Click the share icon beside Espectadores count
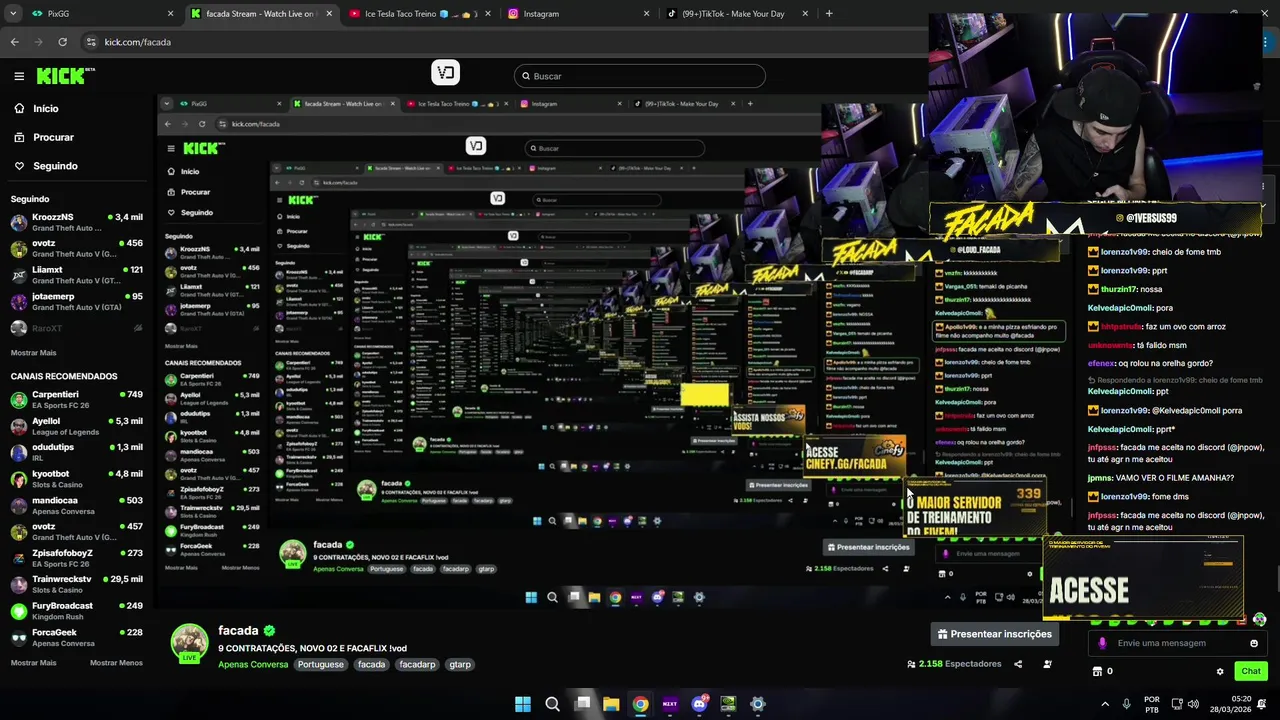 click(1018, 664)
